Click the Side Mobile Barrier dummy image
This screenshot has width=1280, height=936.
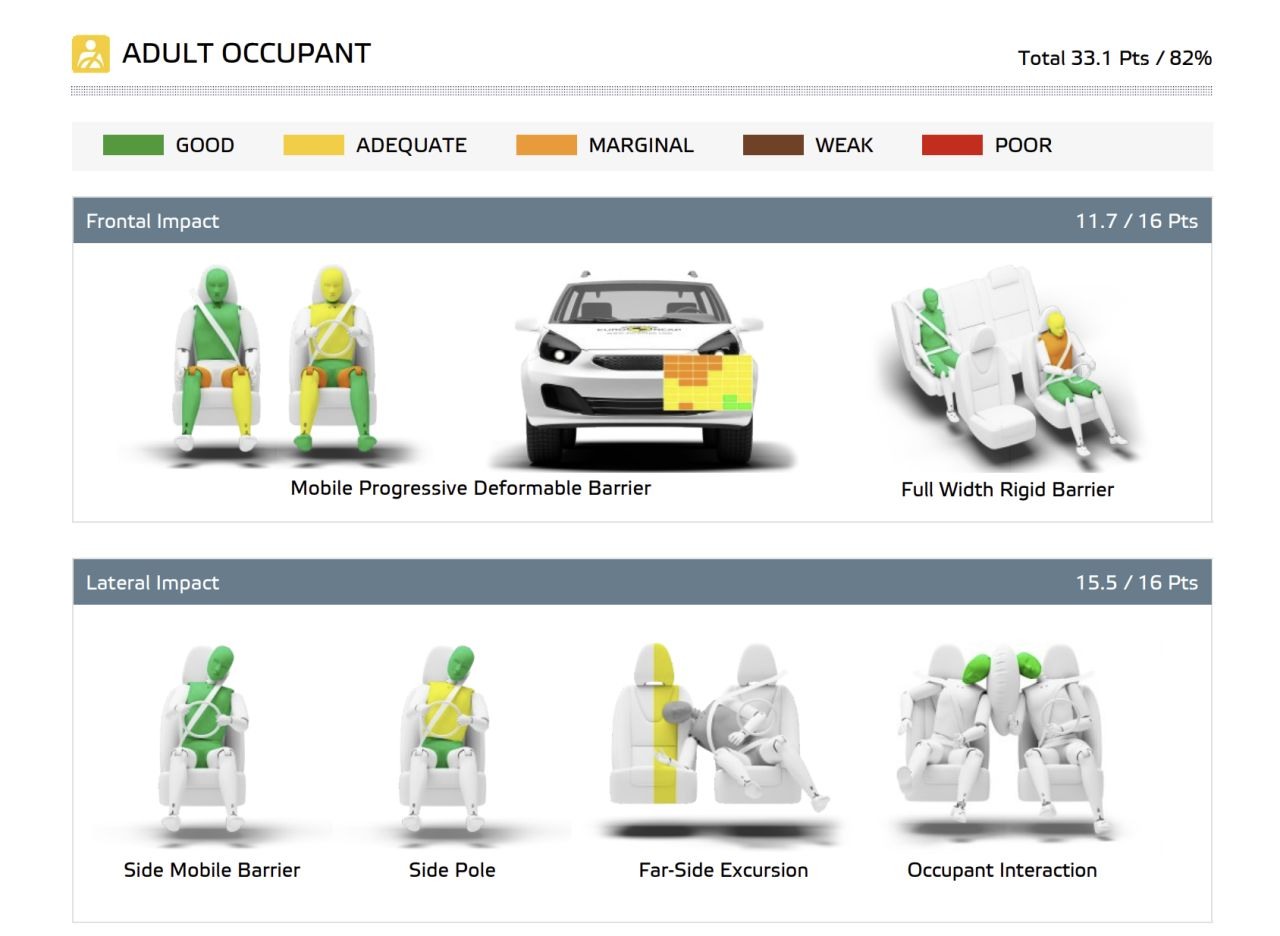205,740
